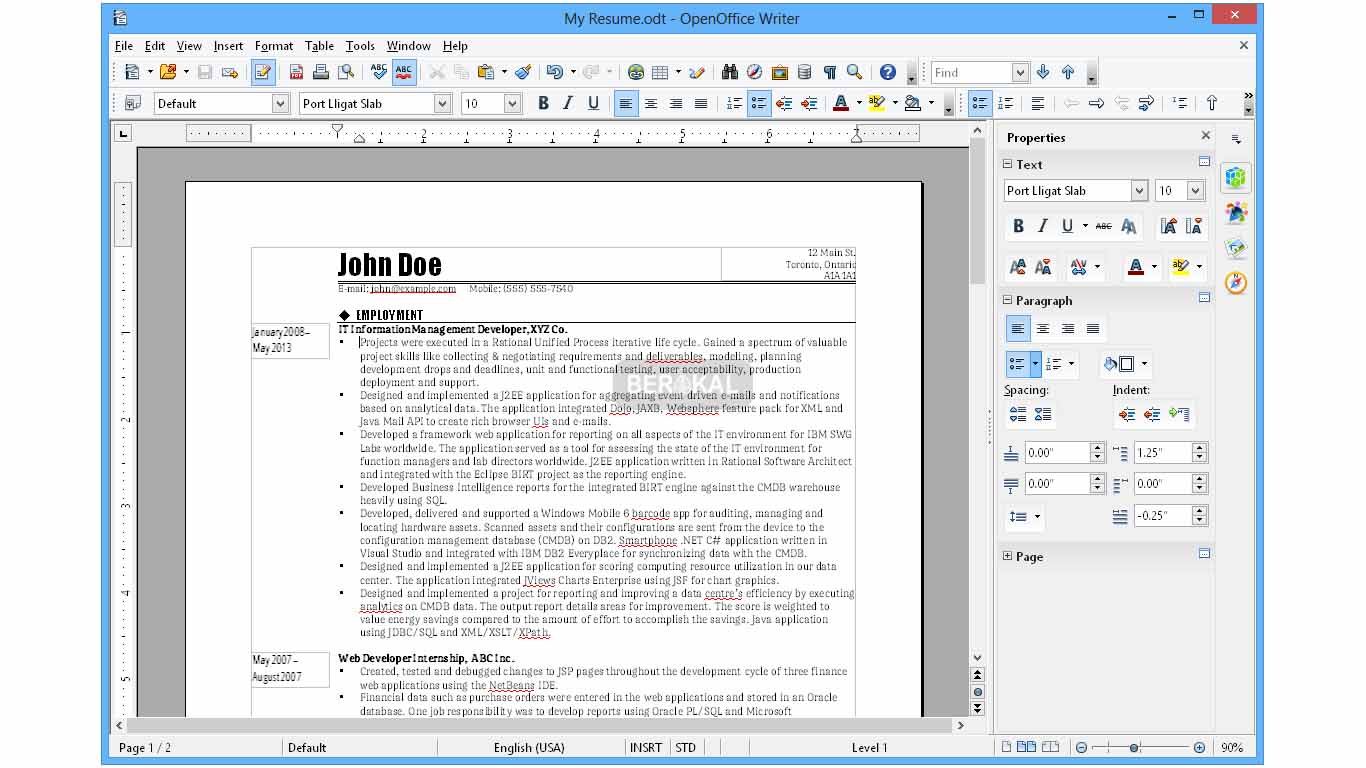Click the Navigator compass icon in toolbar
The width and height of the screenshot is (1366, 768).
point(754,72)
